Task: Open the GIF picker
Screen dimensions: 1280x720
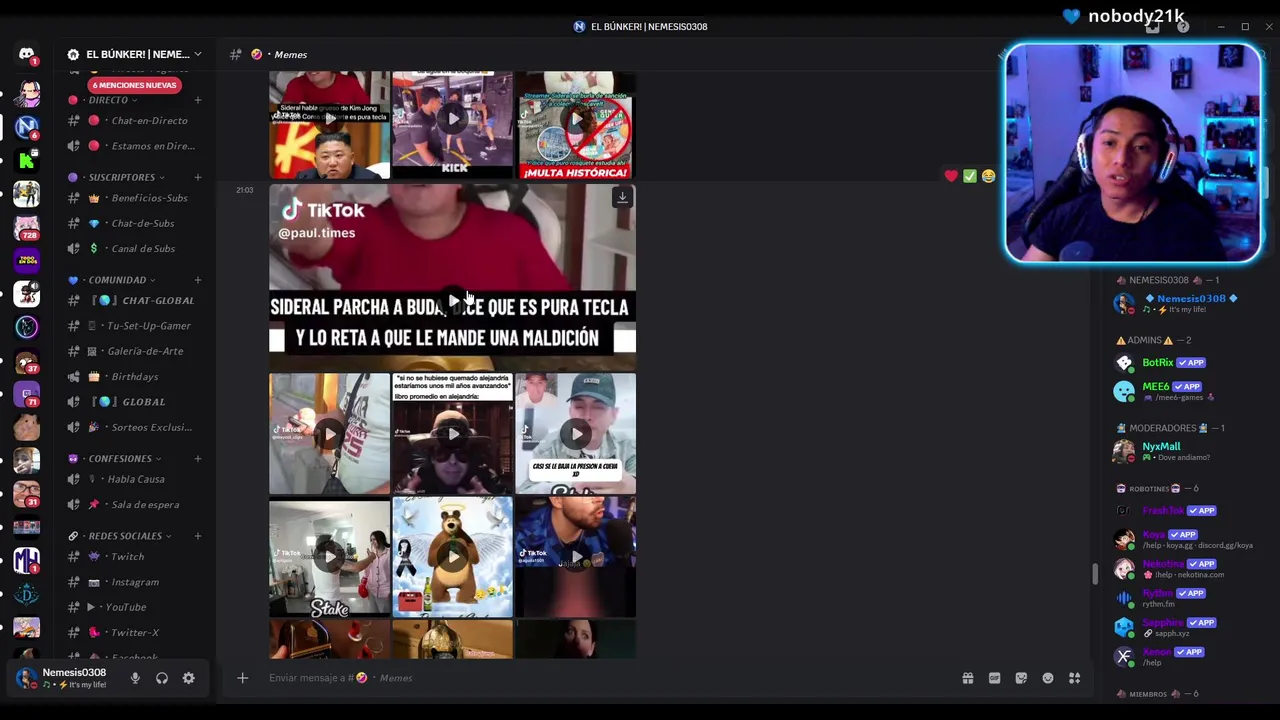Action: (994, 678)
